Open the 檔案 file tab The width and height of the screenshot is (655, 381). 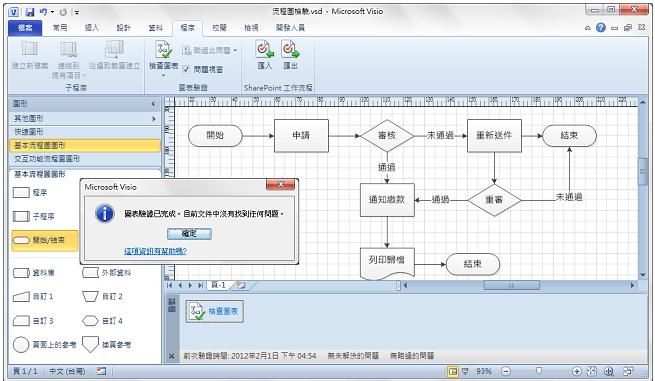pos(25,28)
